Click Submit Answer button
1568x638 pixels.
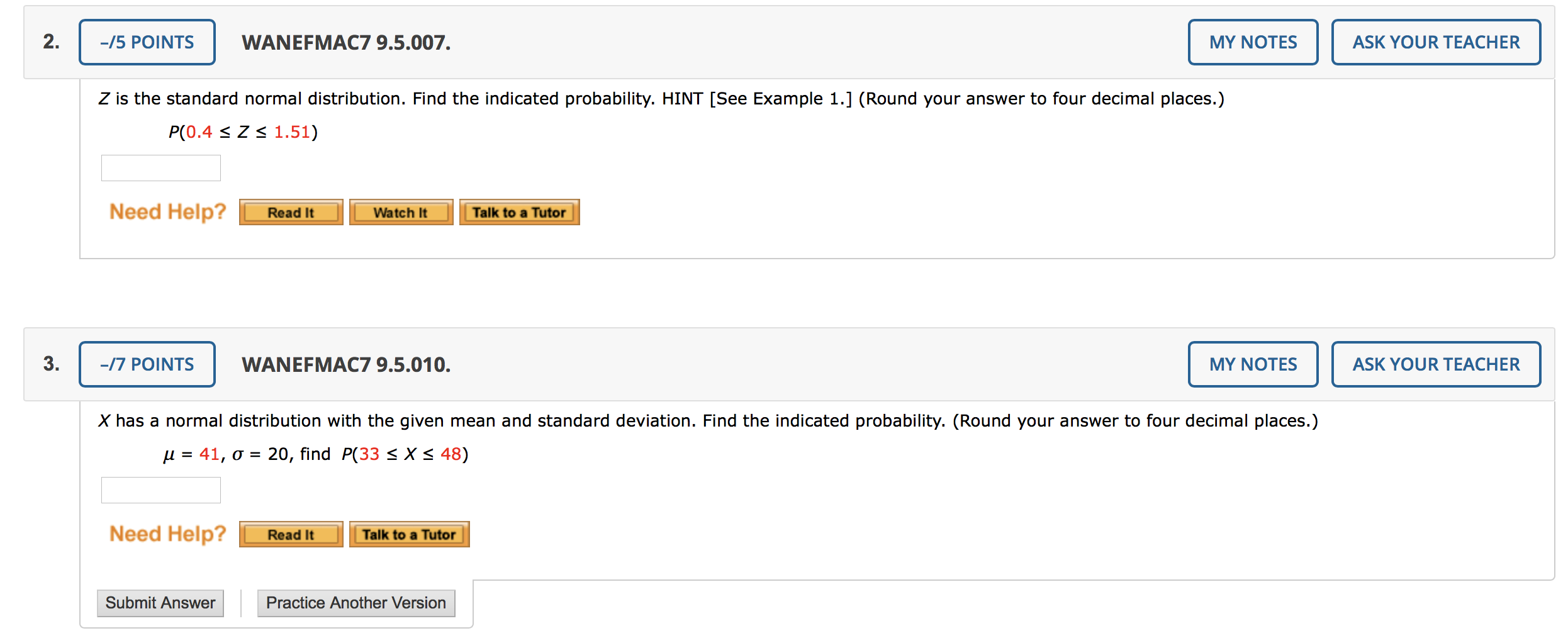(160, 602)
